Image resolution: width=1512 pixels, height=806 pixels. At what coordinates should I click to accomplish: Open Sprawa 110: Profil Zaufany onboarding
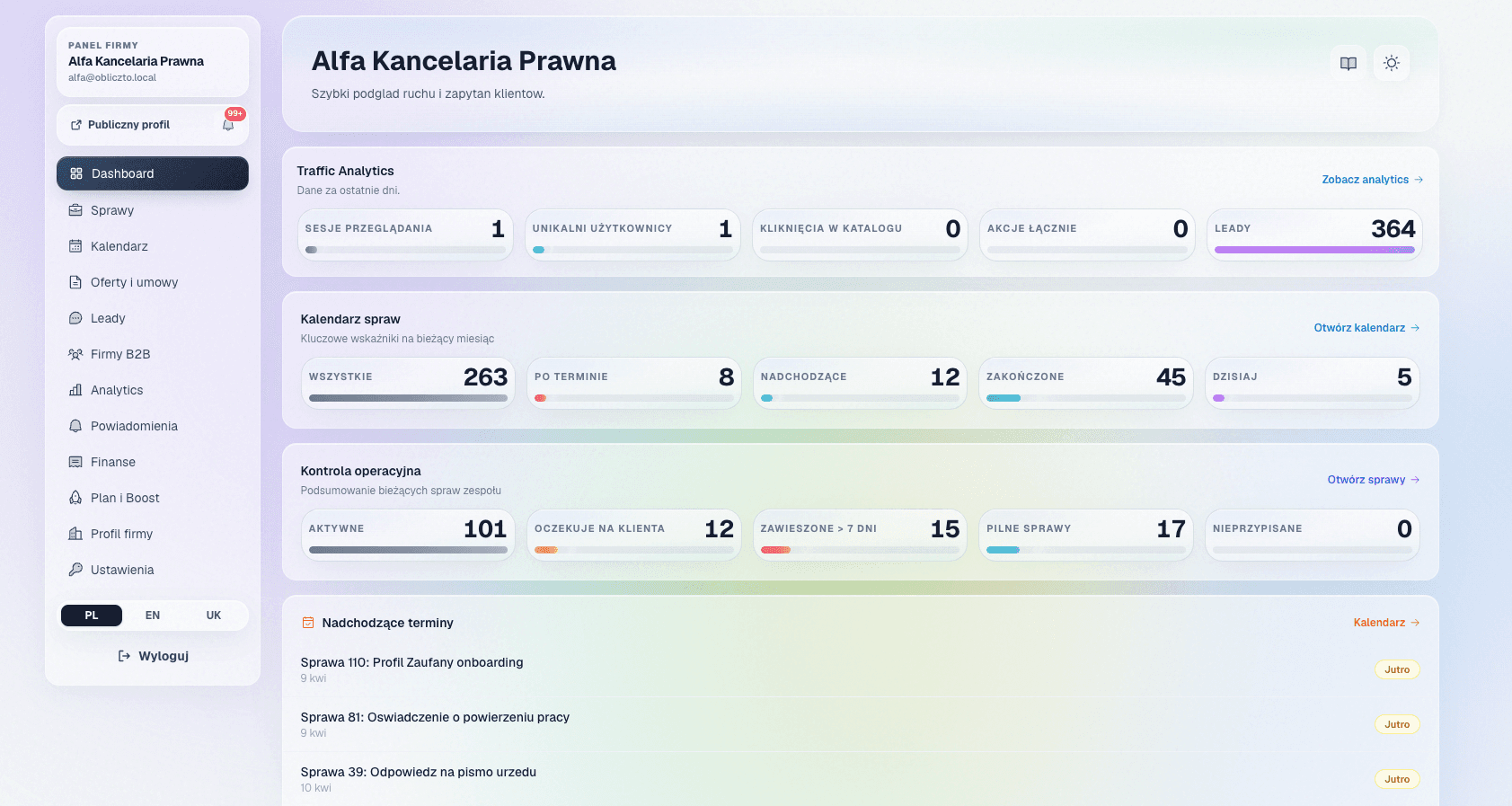click(411, 662)
